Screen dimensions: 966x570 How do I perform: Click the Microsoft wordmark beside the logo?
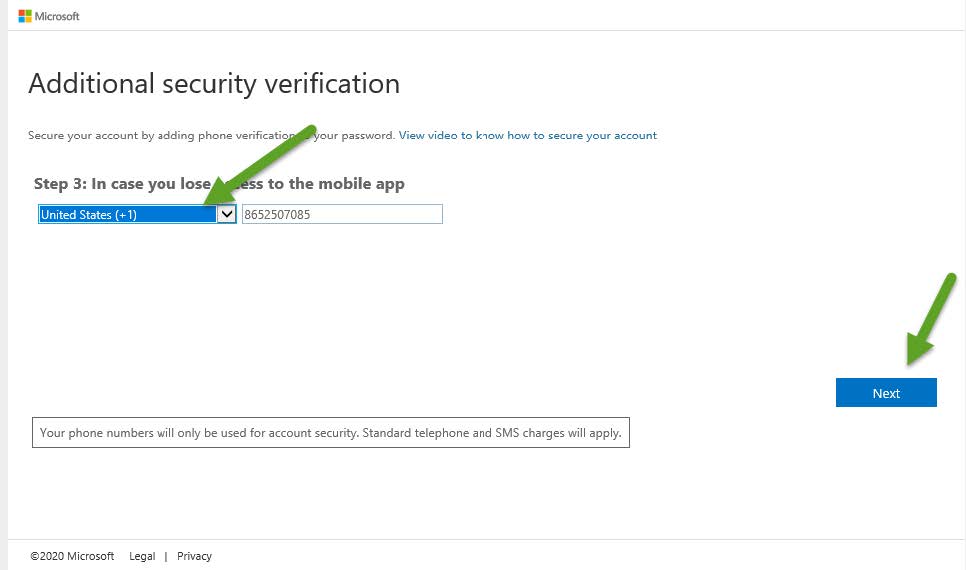pos(57,17)
